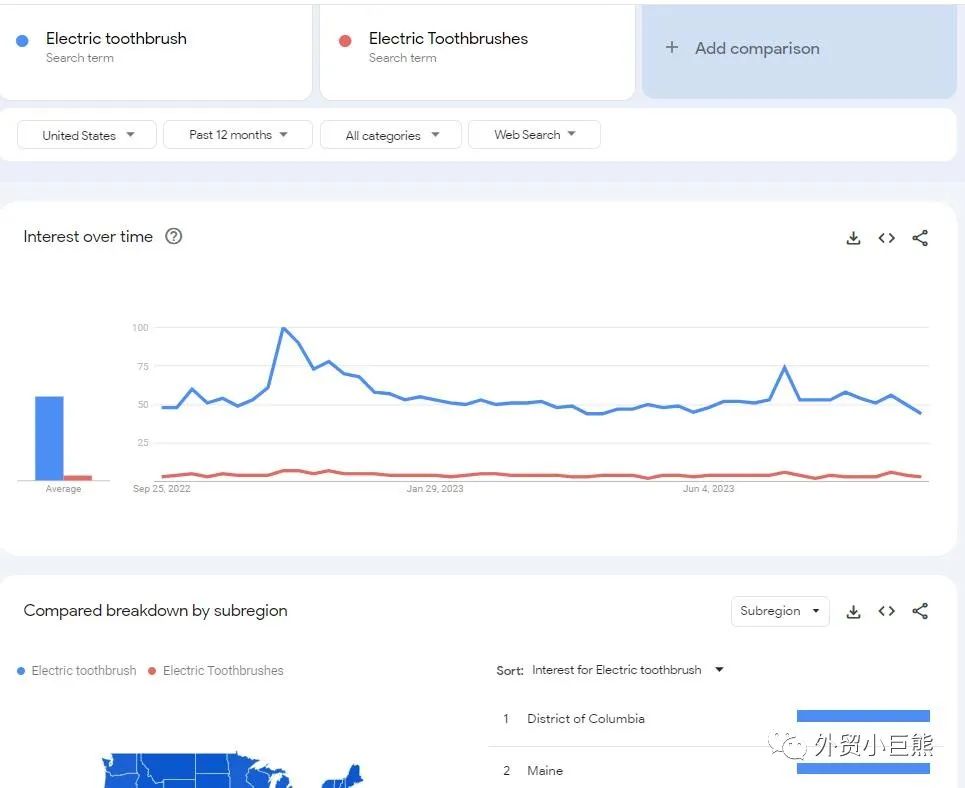Share the Interest over time chart
This screenshot has width=965, height=788.
(920, 238)
